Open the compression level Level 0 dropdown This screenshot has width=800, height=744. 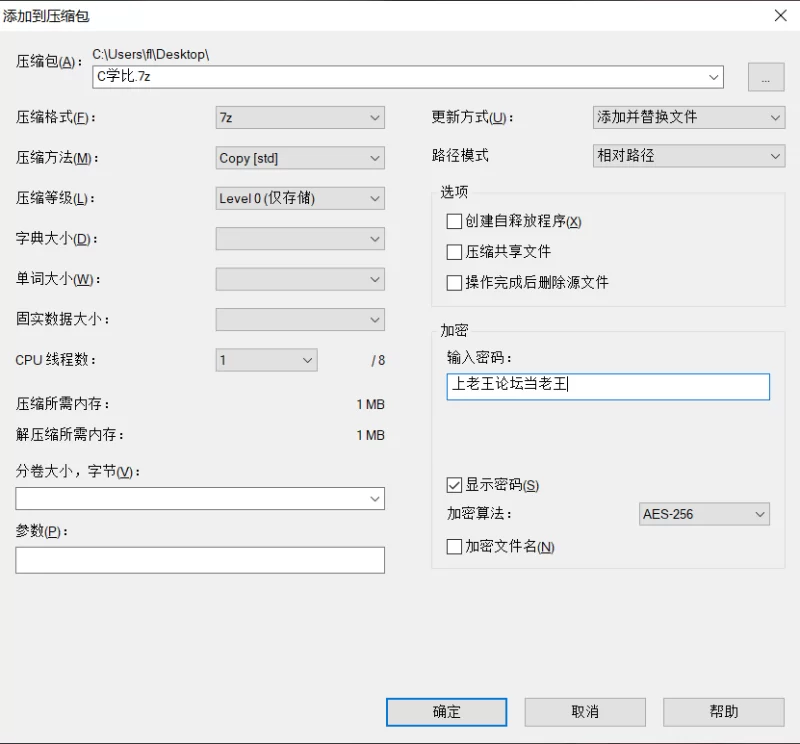pos(300,199)
